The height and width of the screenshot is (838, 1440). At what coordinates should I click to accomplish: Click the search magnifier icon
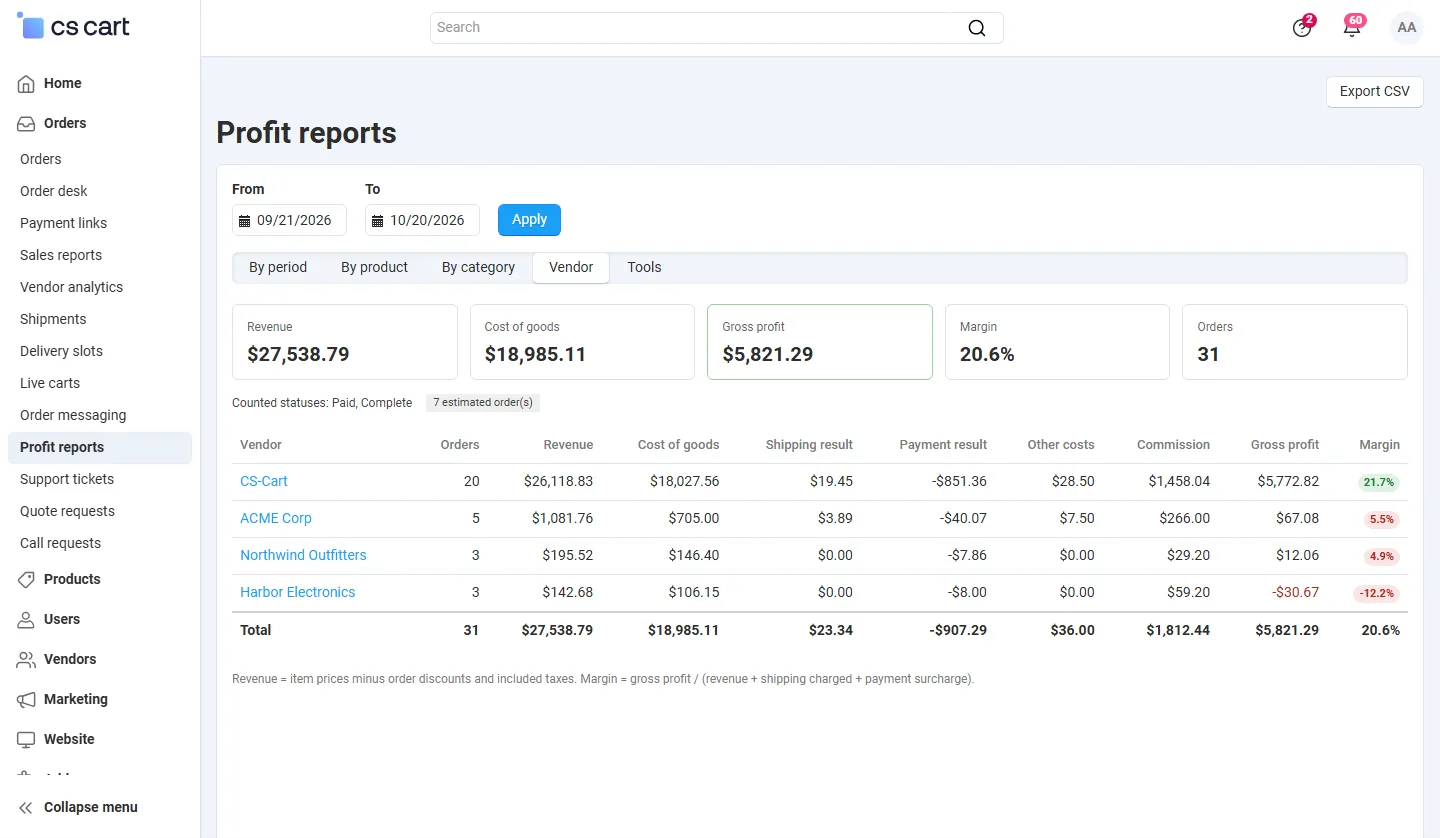pyautogui.click(x=977, y=28)
